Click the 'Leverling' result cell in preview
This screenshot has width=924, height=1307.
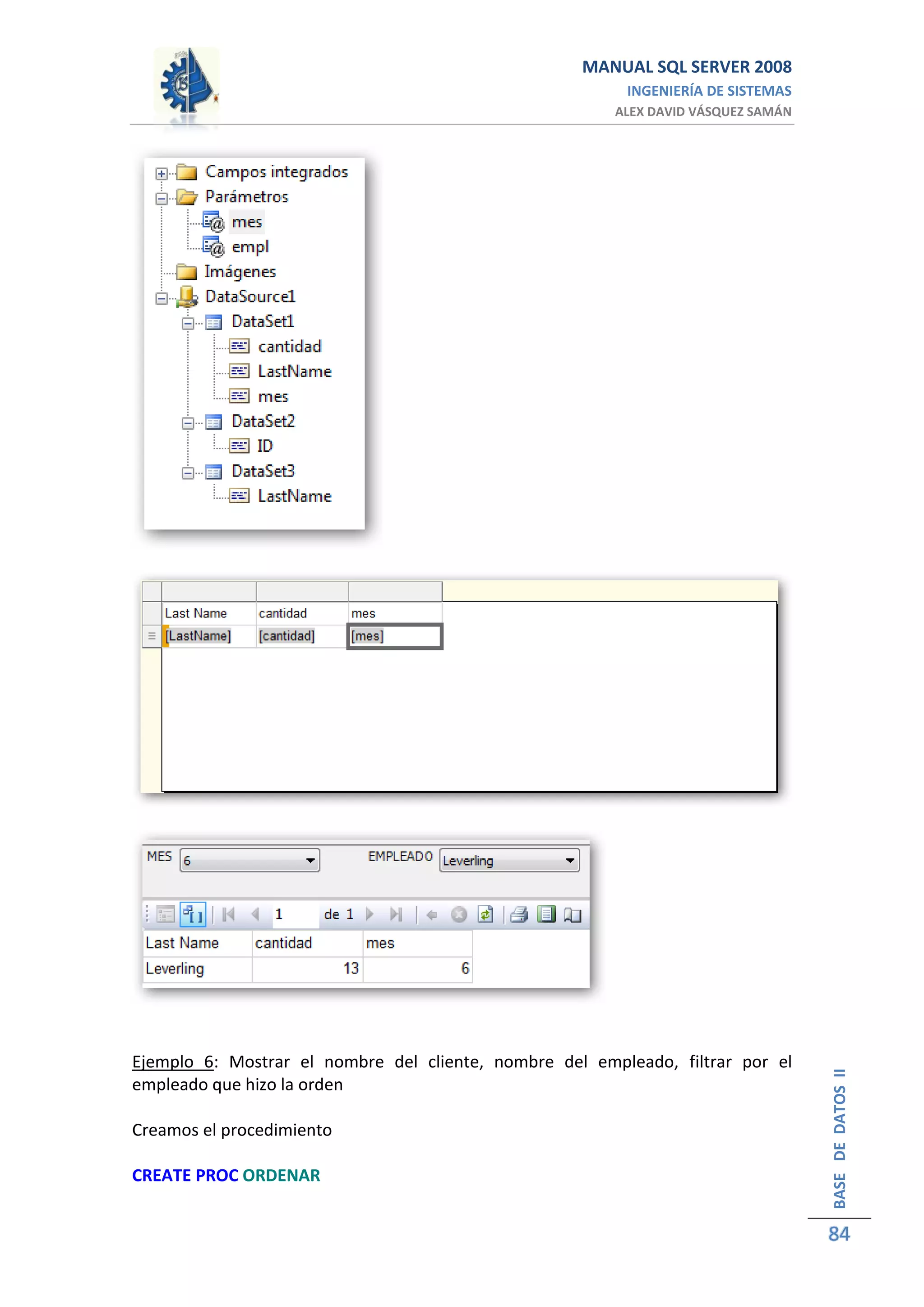coord(198,969)
